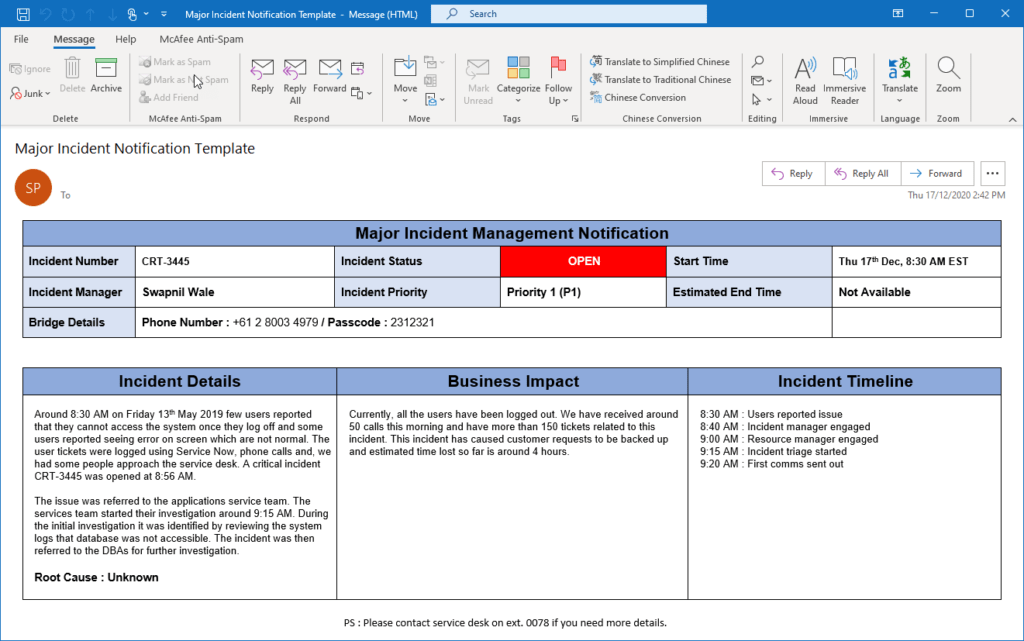This screenshot has width=1024, height=641.
Task: Open the Zoom tool
Action: coord(948,78)
